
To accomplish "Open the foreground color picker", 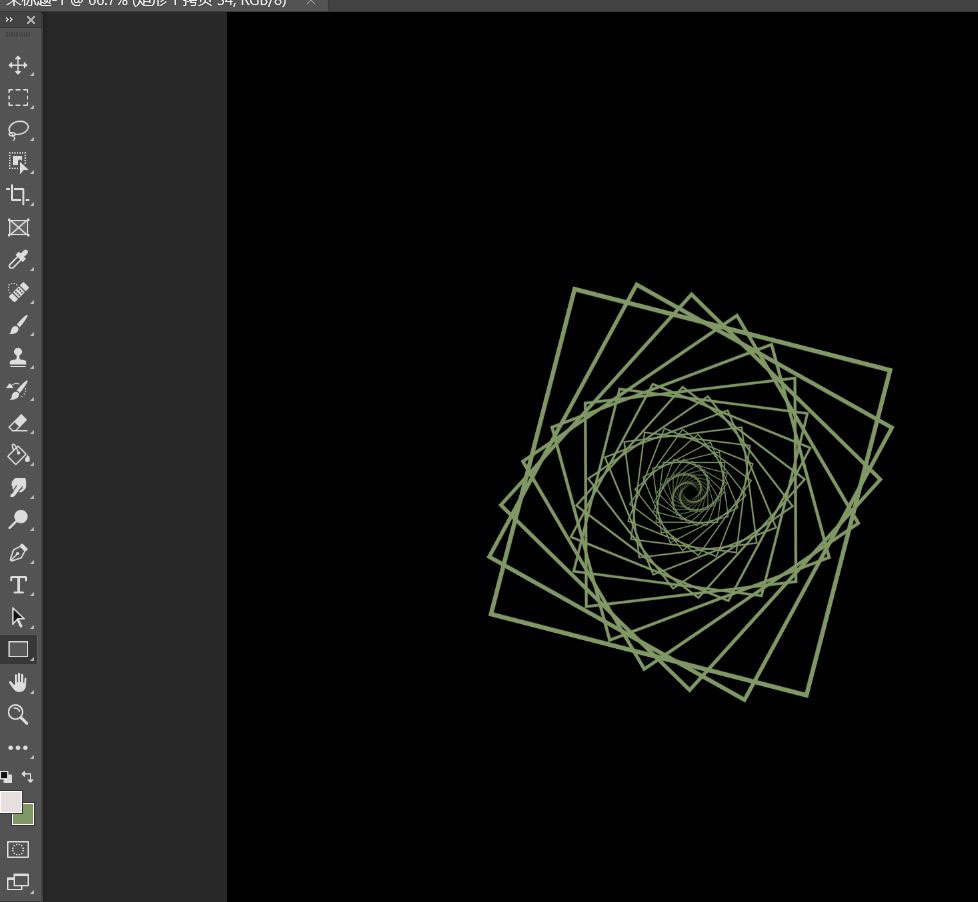I will click(x=11, y=802).
